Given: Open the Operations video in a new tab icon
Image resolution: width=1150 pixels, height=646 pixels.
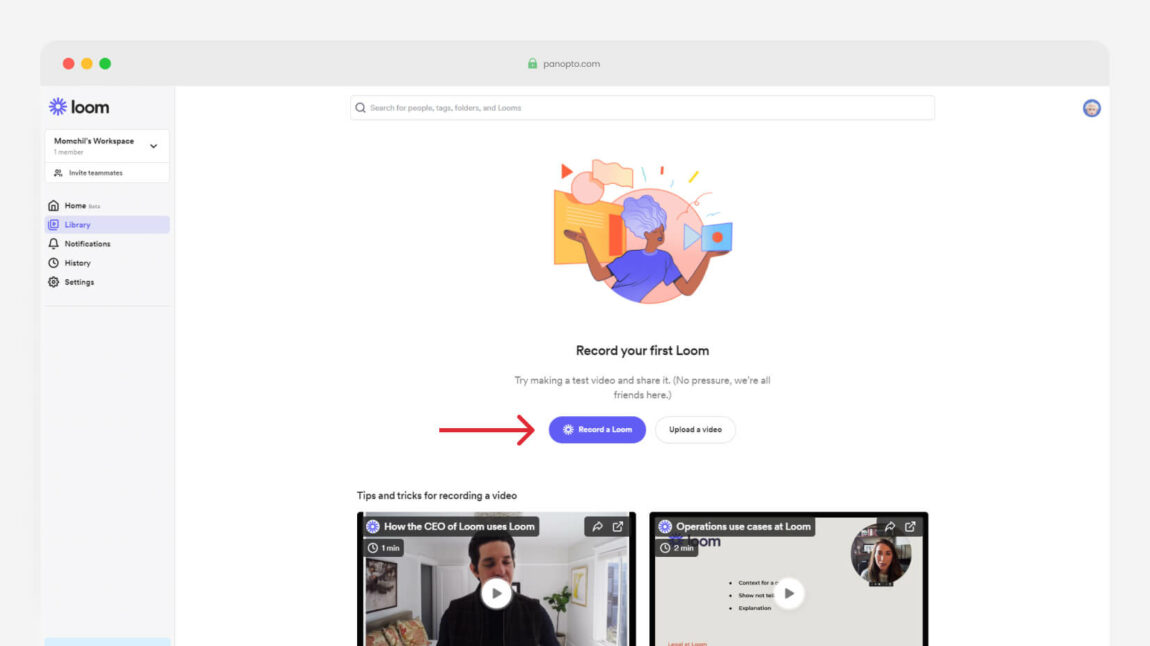Looking at the screenshot, I should (911, 526).
